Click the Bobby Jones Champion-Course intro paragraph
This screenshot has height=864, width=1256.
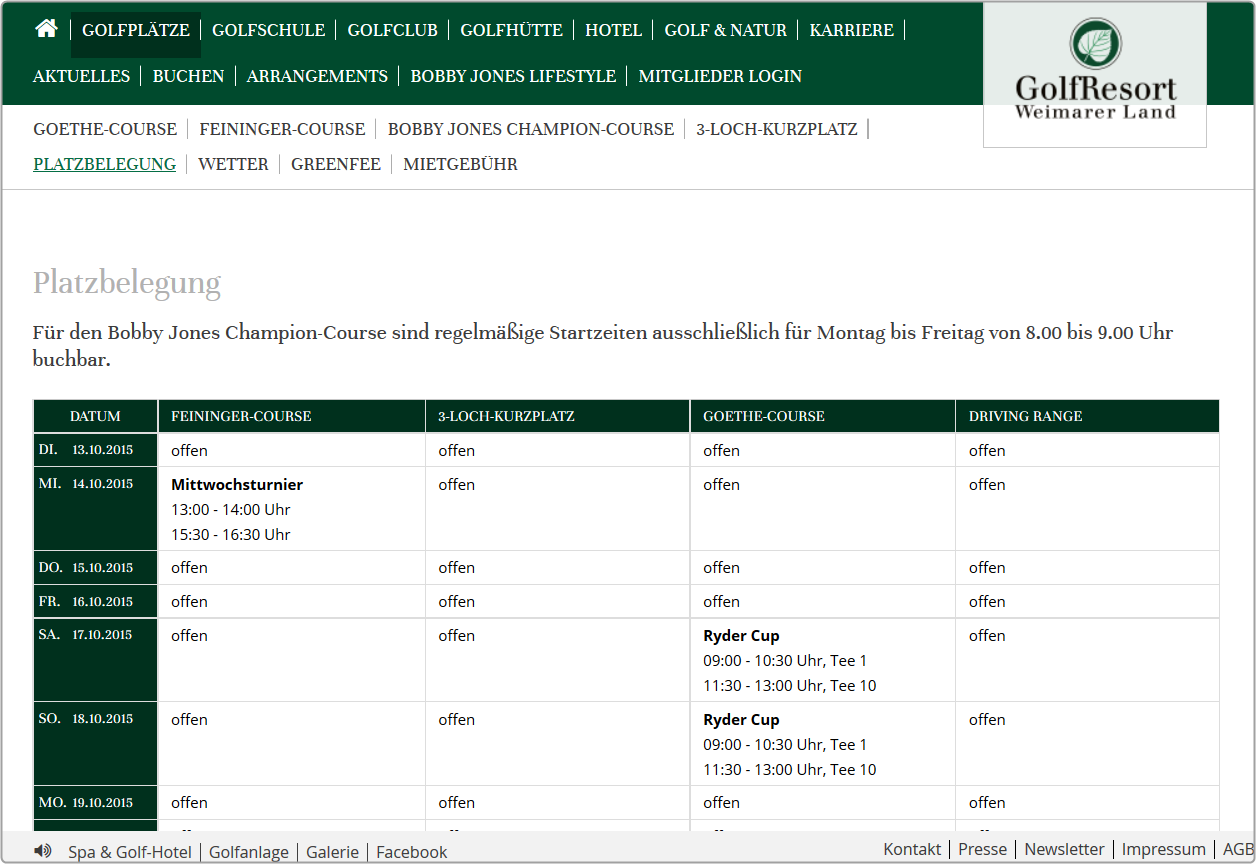(x=603, y=346)
